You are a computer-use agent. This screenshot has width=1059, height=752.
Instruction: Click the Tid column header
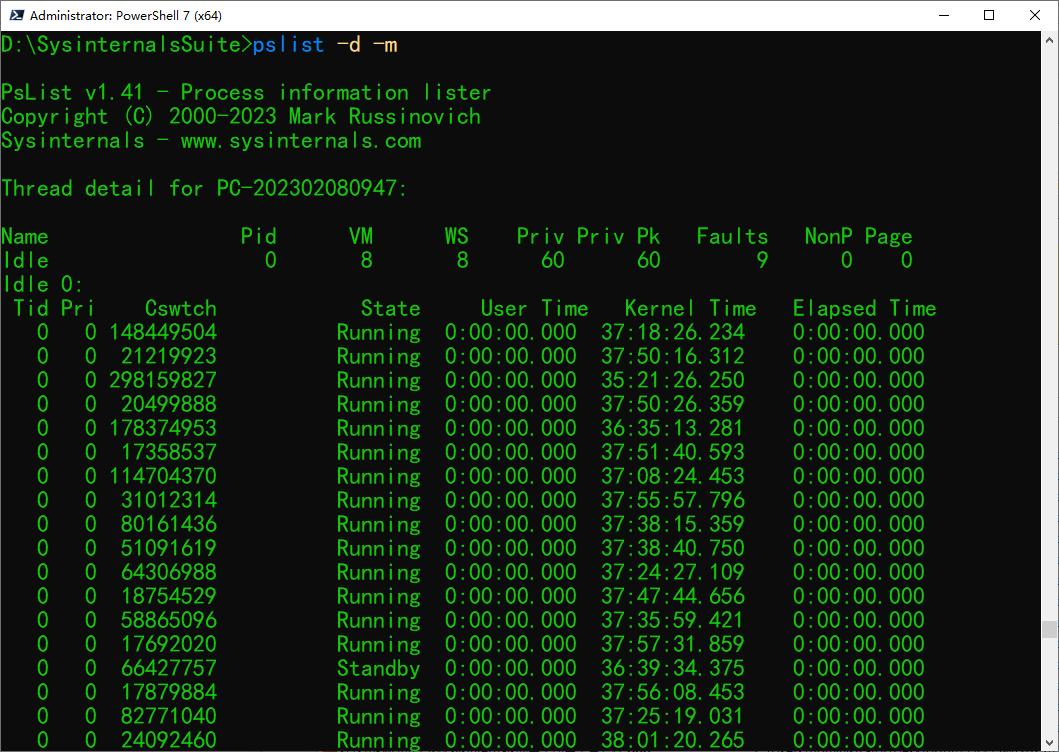31,308
